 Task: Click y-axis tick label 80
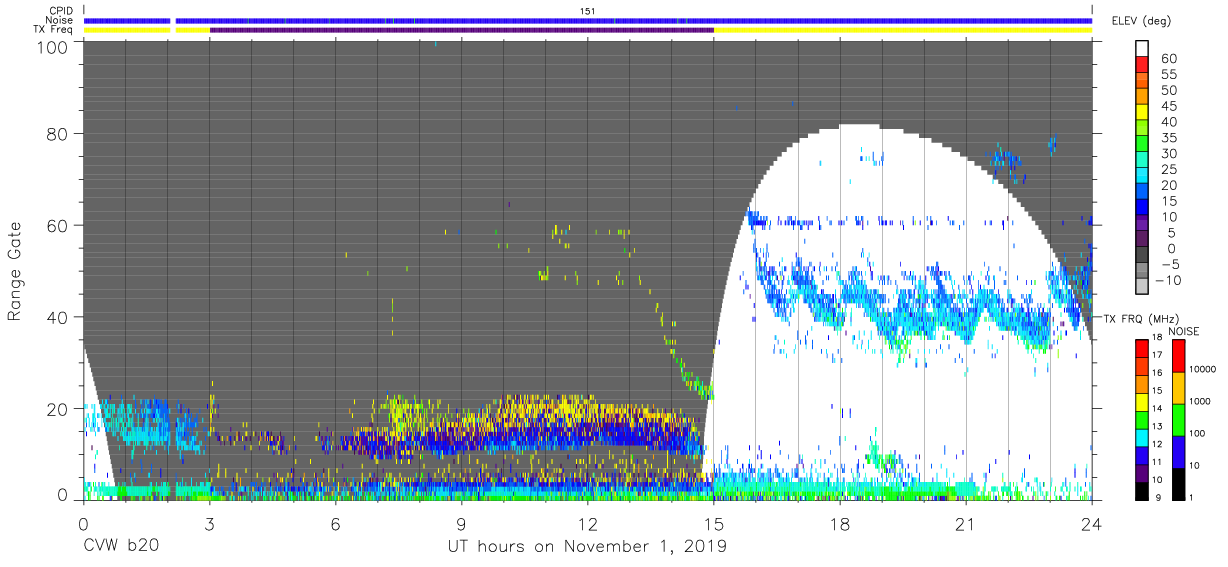[x=57, y=134]
